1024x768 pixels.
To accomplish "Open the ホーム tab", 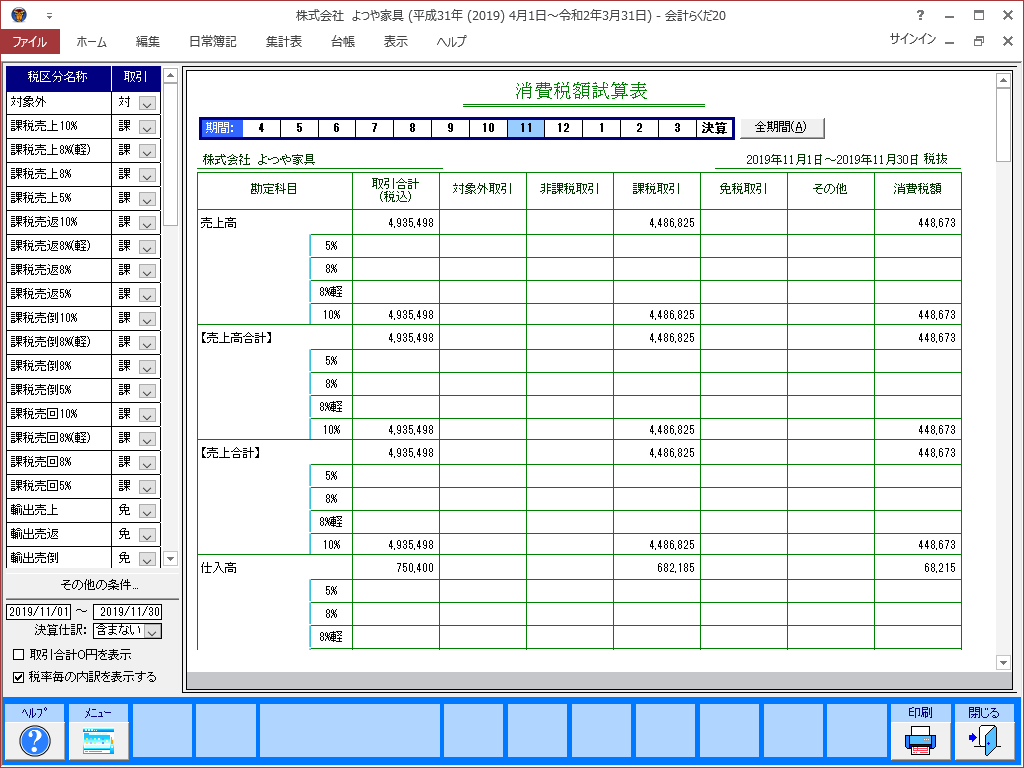I will 91,41.
